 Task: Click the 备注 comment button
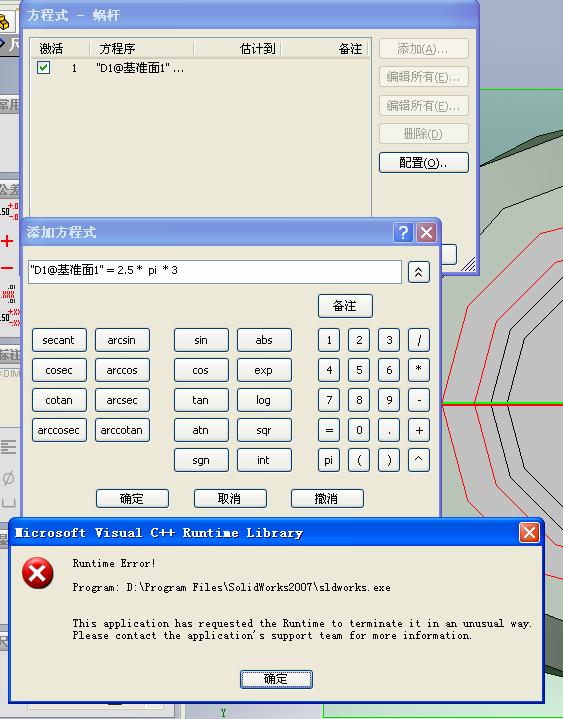[x=345, y=306]
